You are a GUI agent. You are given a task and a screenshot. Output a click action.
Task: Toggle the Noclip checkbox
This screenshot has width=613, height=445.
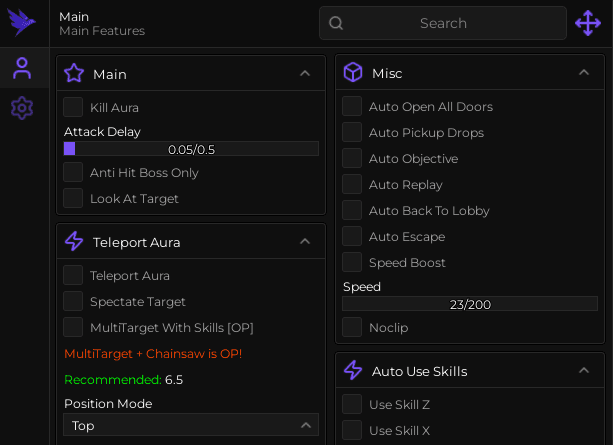click(x=352, y=327)
